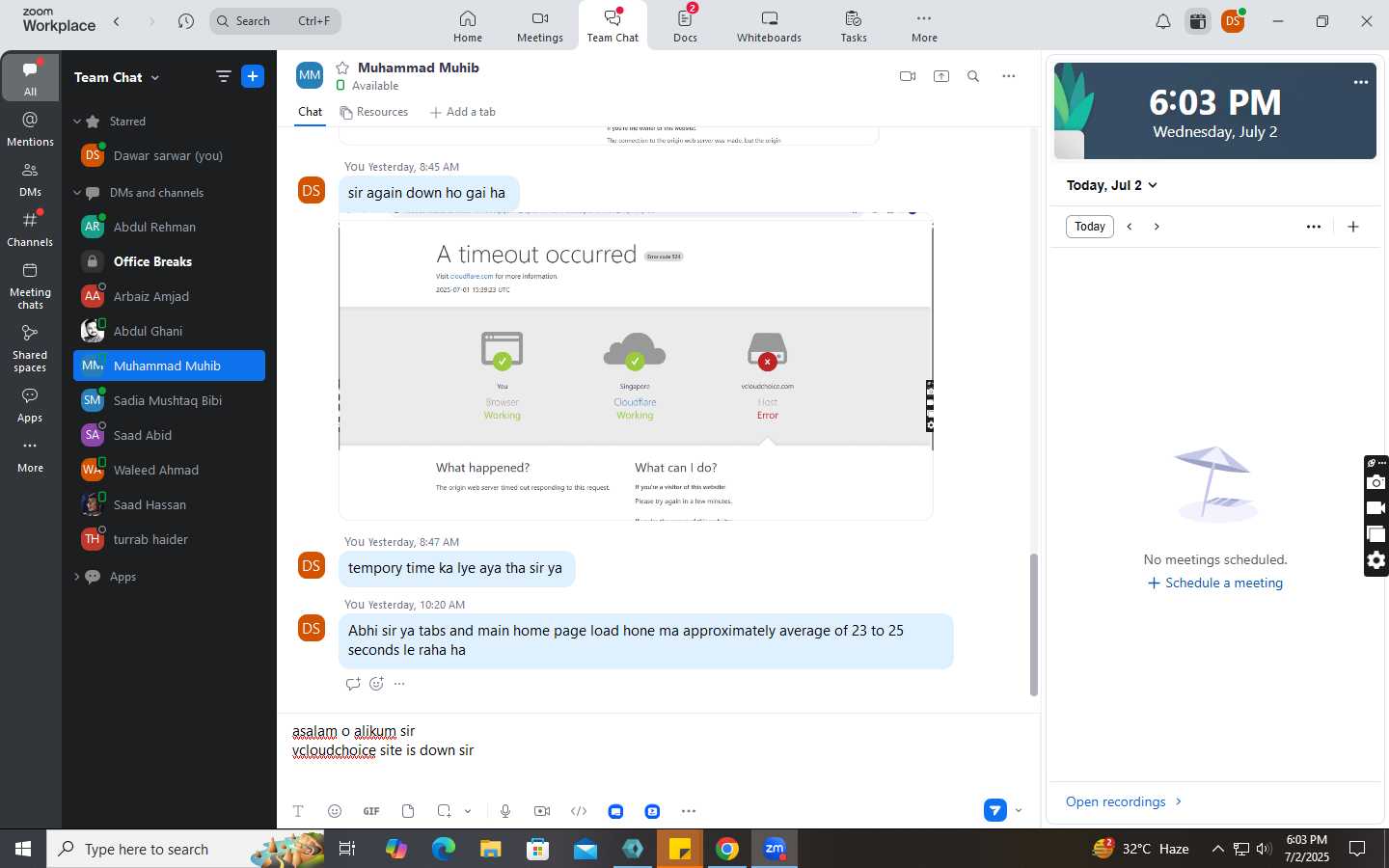Search within this chat
The width and height of the screenshot is (1389, 868).
tap(973, 76)
